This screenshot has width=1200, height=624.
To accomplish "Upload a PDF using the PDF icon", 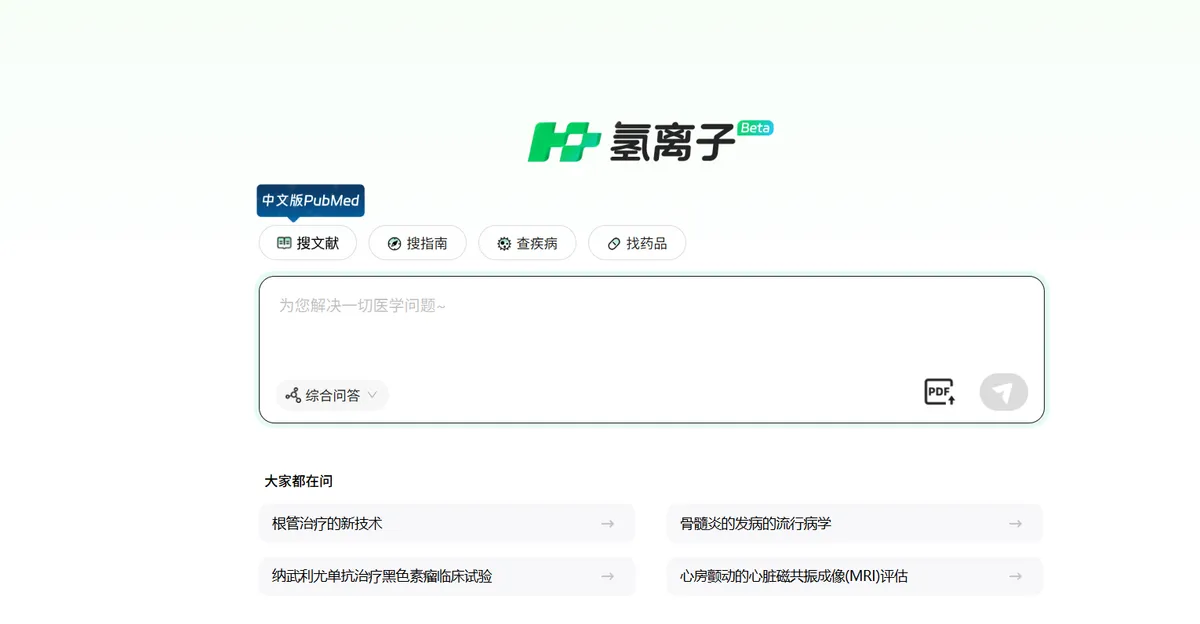I will pos(939,392).
